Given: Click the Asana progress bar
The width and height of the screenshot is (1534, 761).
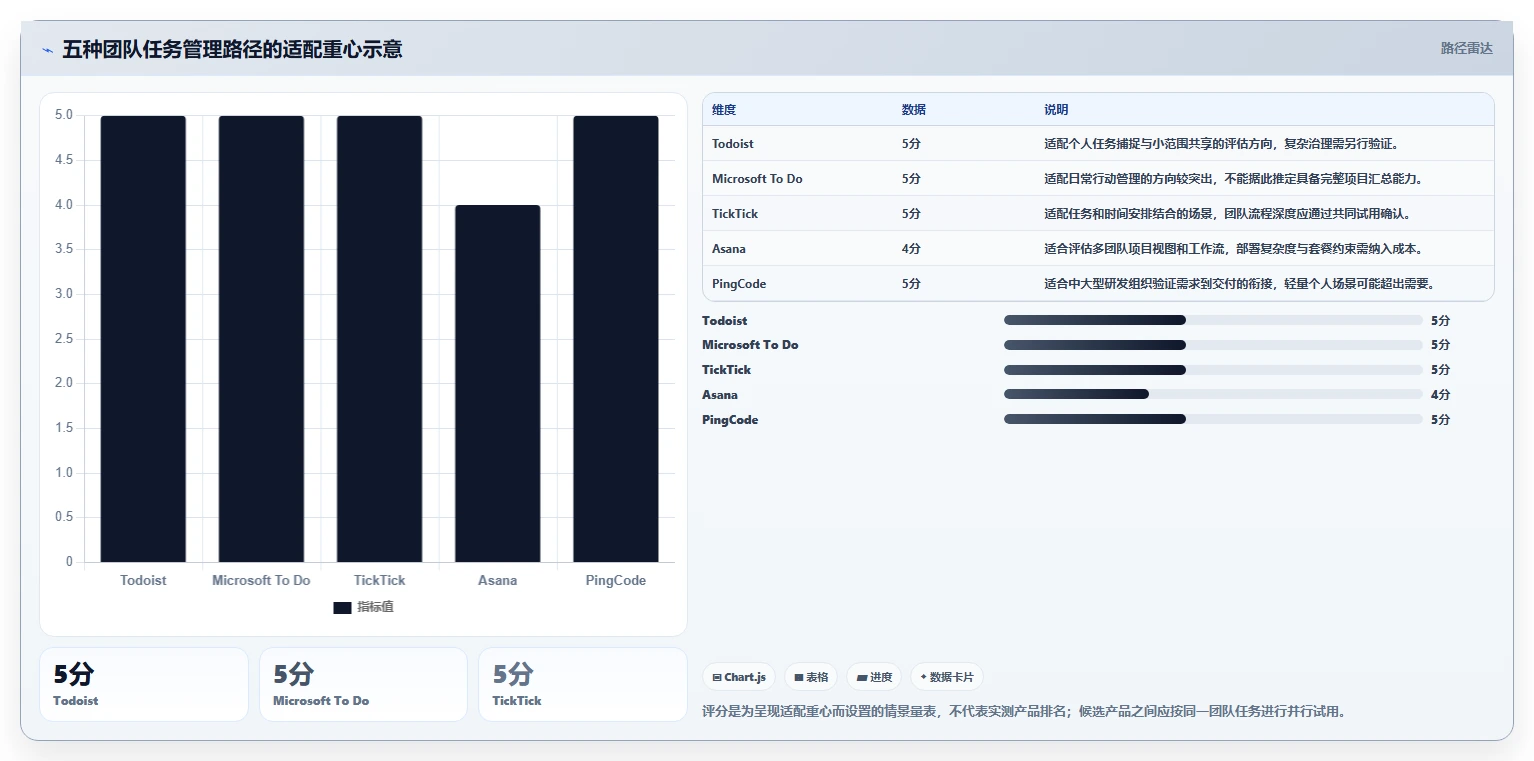Looking at the screenshot, I should 1213,394.
